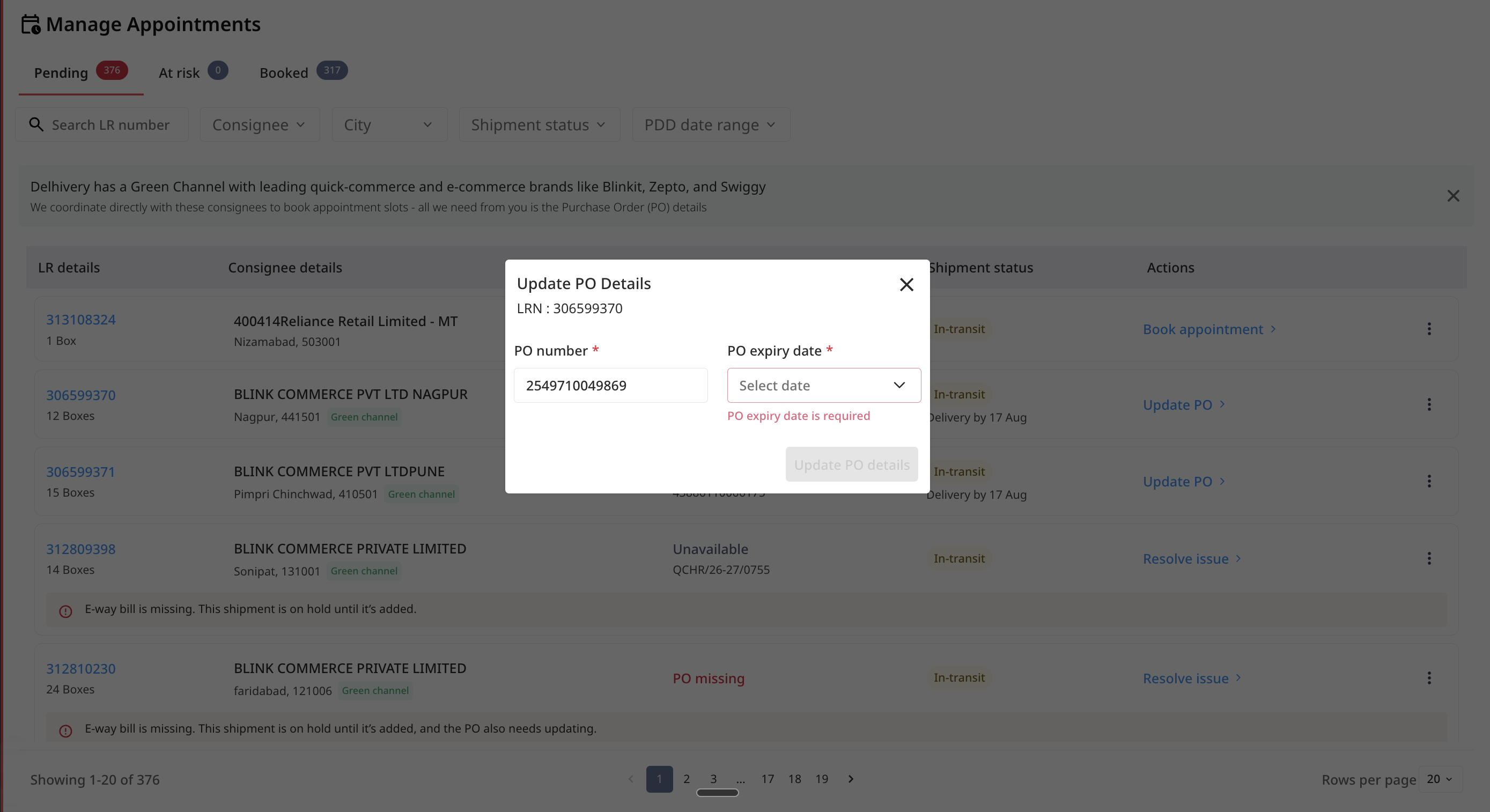Go to previous page arrow

point(631,779)
